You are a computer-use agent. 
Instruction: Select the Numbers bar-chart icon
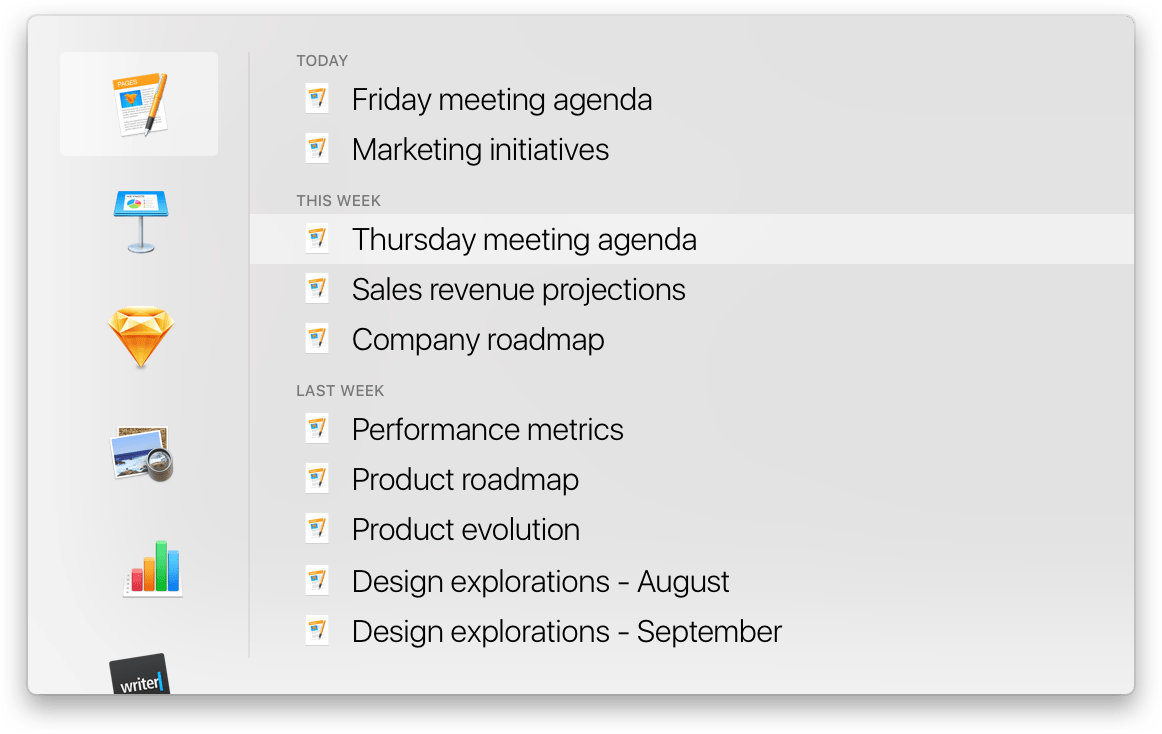(x=152, y=568)
